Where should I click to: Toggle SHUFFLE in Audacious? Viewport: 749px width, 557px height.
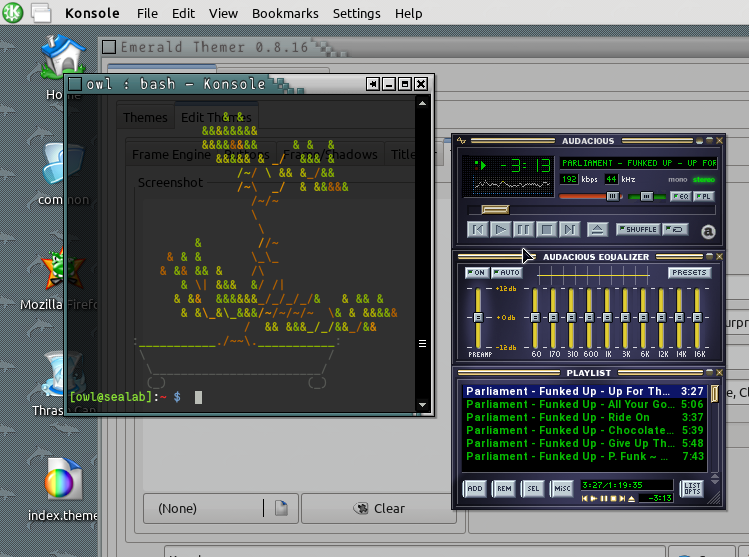tap(638, 229)
